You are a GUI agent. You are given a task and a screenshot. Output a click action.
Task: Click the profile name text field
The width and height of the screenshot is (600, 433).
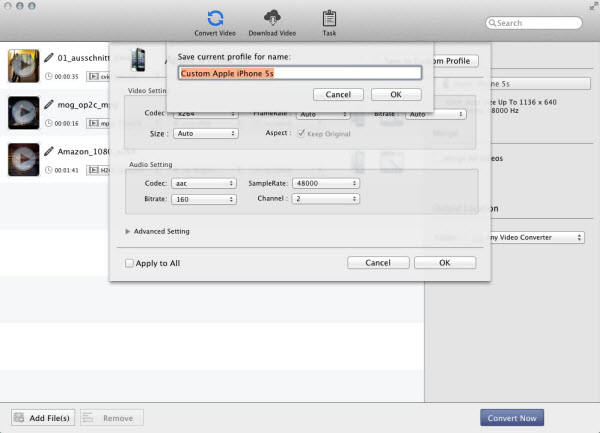[300, 73]
